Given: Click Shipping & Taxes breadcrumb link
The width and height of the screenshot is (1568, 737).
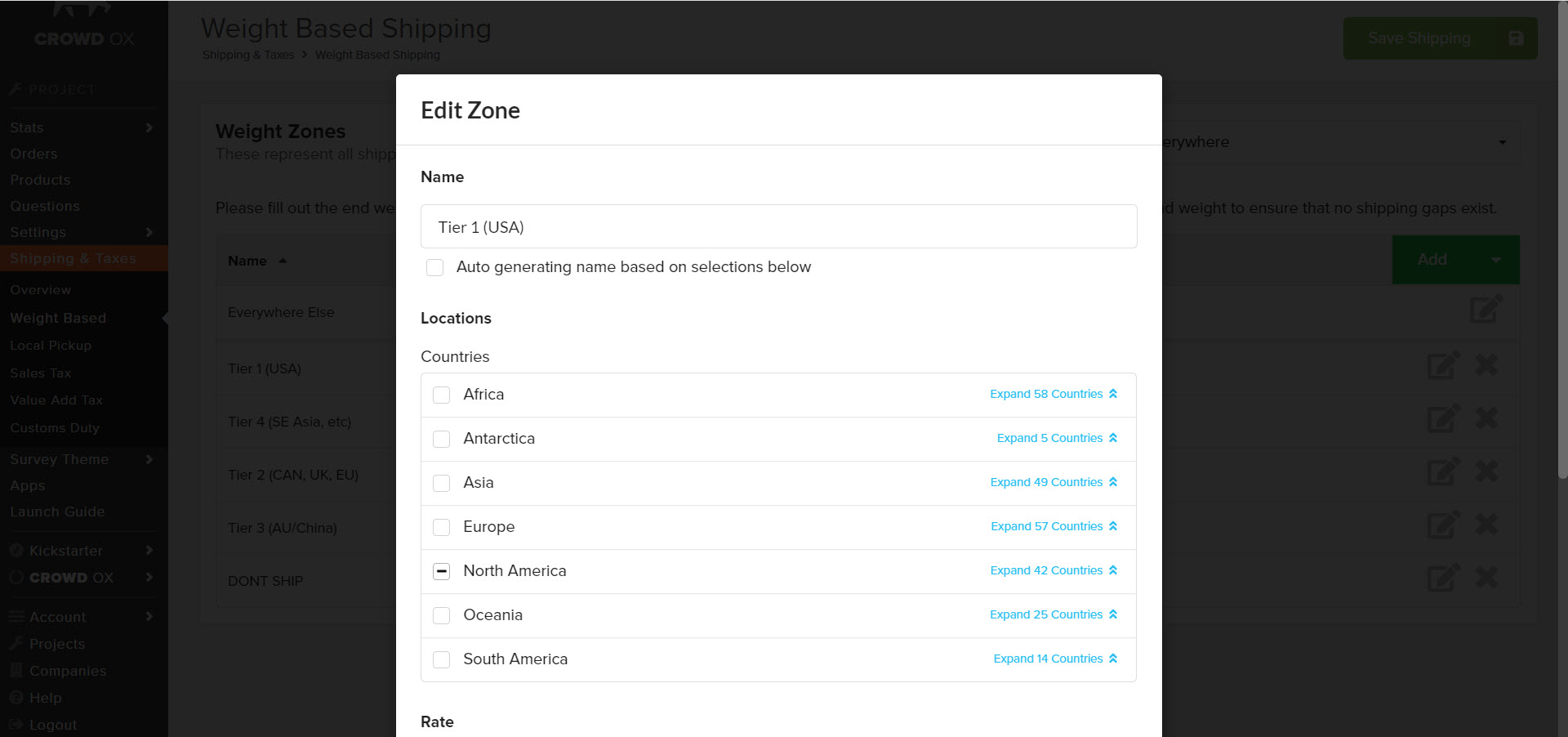Looking at the screenshot, I should click(x=248, y=55).
